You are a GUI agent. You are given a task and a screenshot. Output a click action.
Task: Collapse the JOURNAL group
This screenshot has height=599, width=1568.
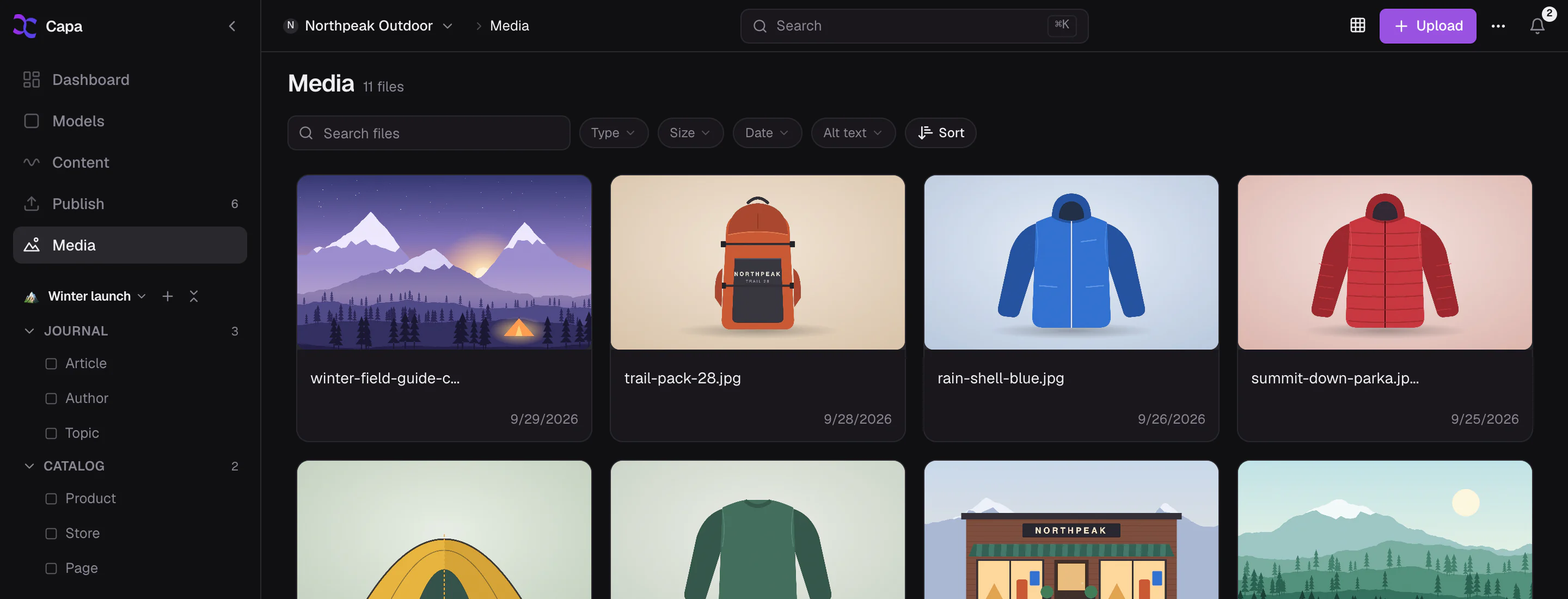pos(29,331)
